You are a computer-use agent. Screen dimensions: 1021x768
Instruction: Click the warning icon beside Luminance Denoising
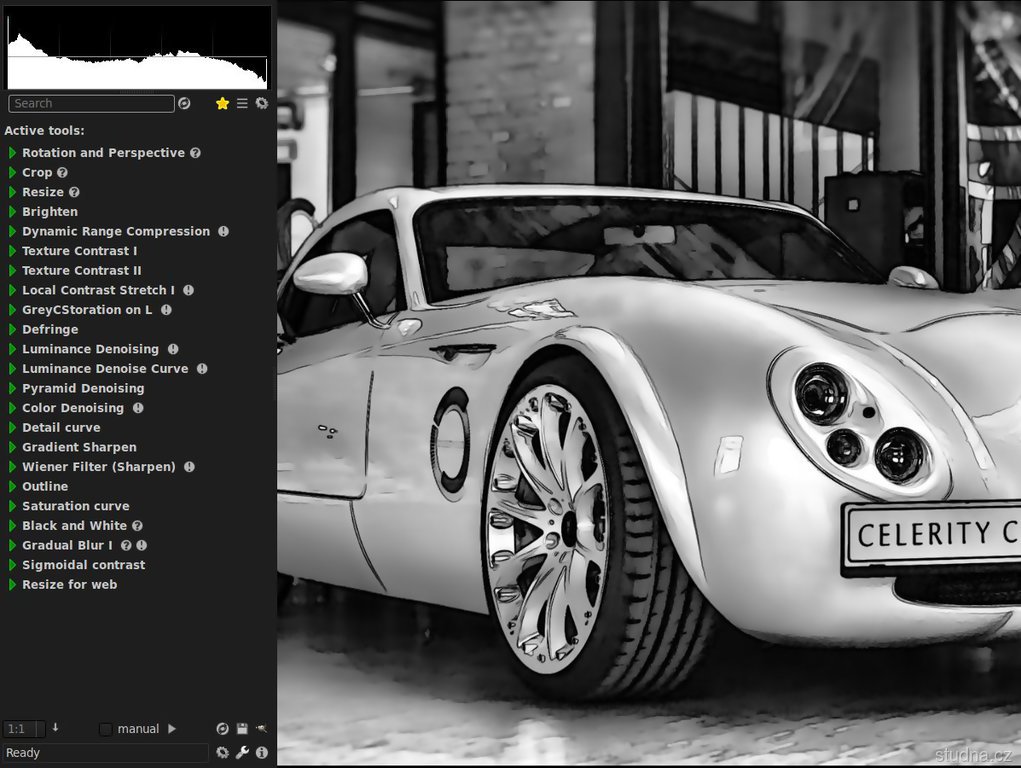pyautogui.click(x=173, y=349)
